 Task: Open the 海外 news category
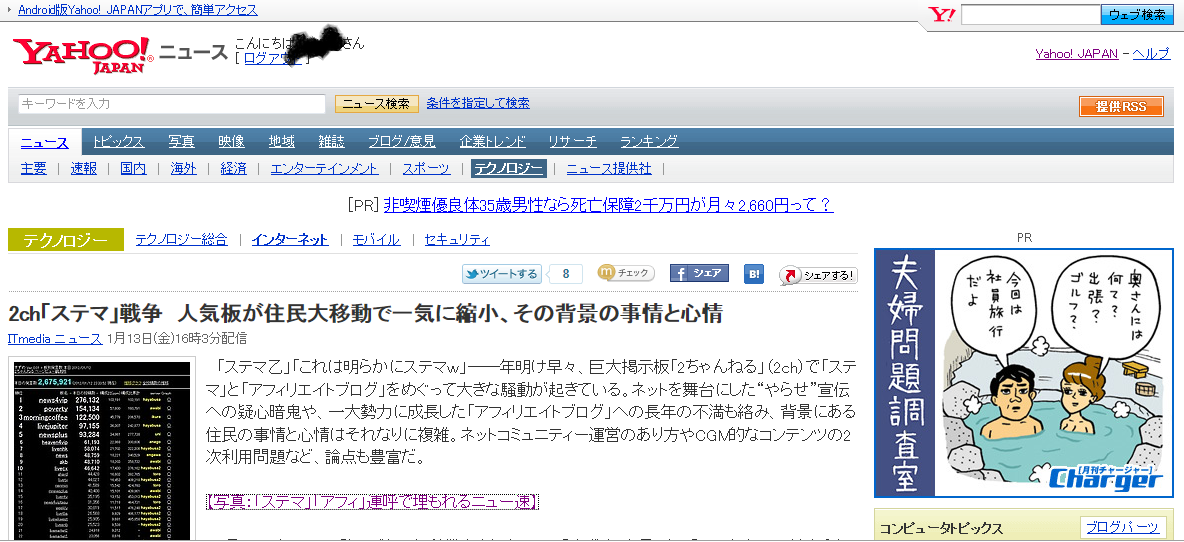tap(183, 168)
